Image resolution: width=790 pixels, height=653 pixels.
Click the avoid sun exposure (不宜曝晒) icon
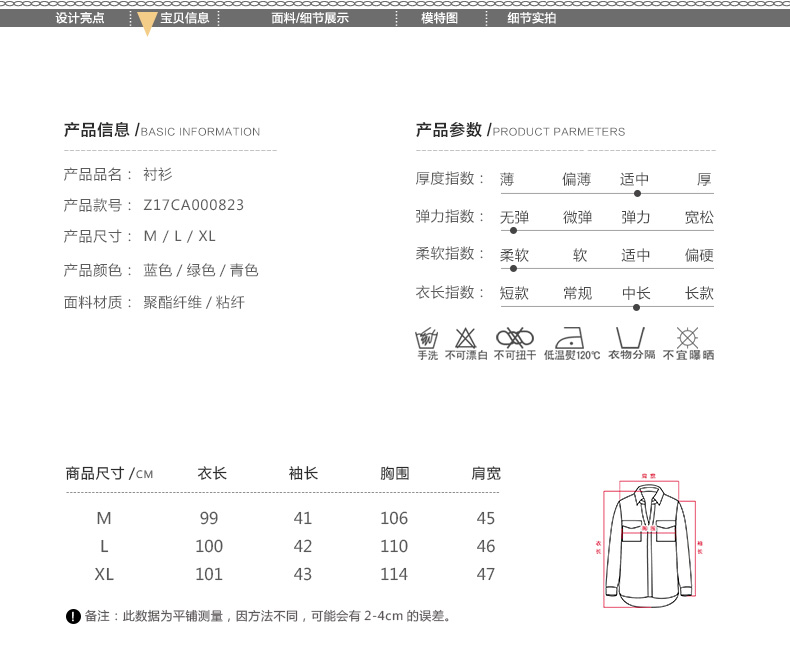point(687,337)
